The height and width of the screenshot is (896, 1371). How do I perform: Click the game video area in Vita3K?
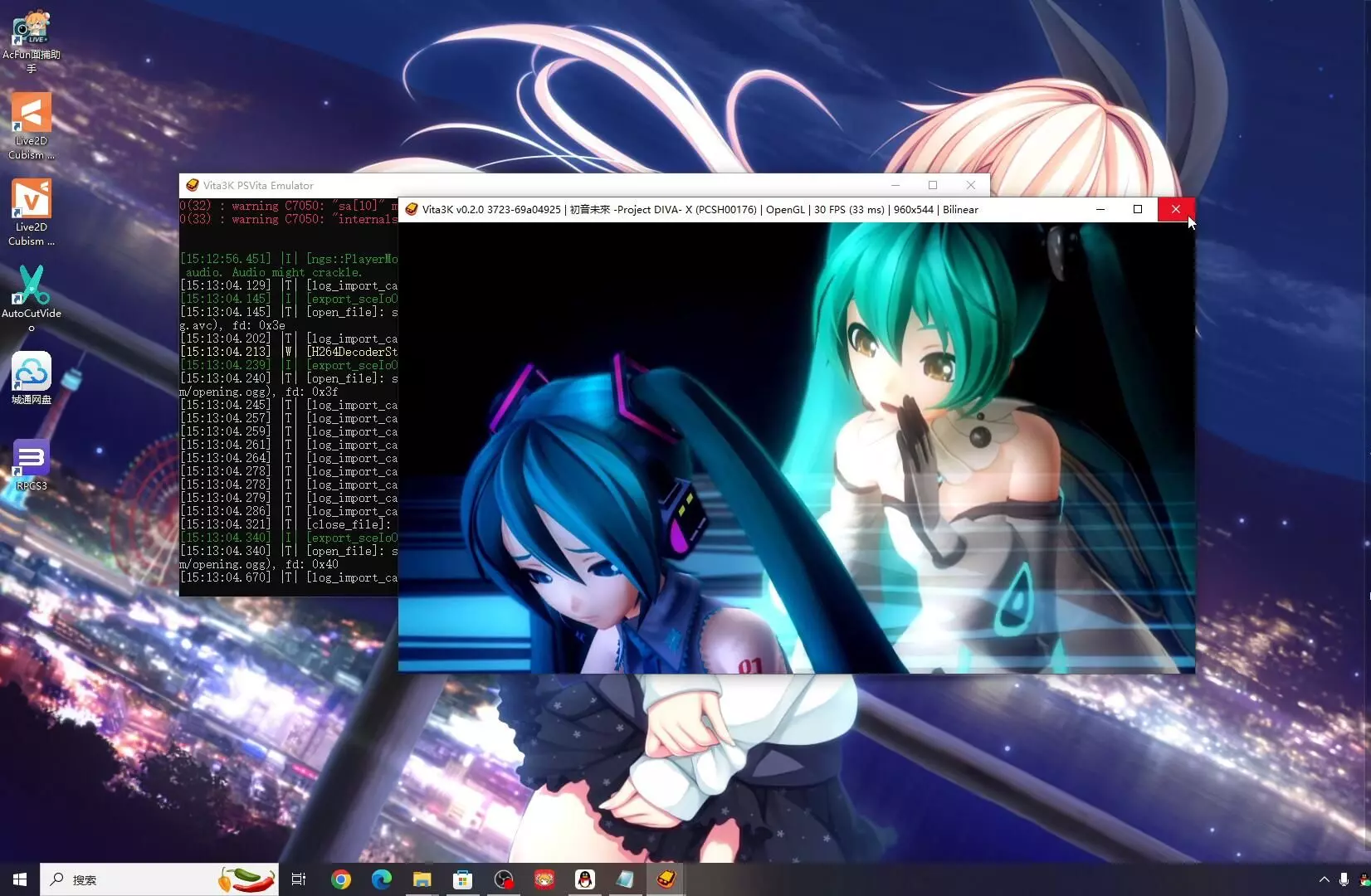797,447
